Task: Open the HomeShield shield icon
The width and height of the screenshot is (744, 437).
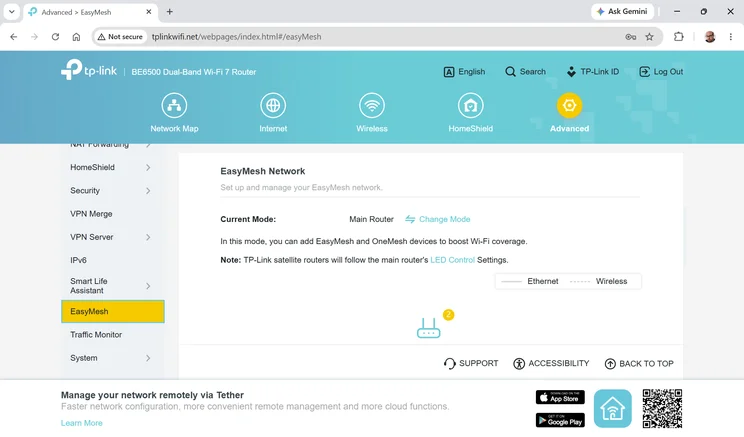Action: pyautogui.click(x=470, y=105)
